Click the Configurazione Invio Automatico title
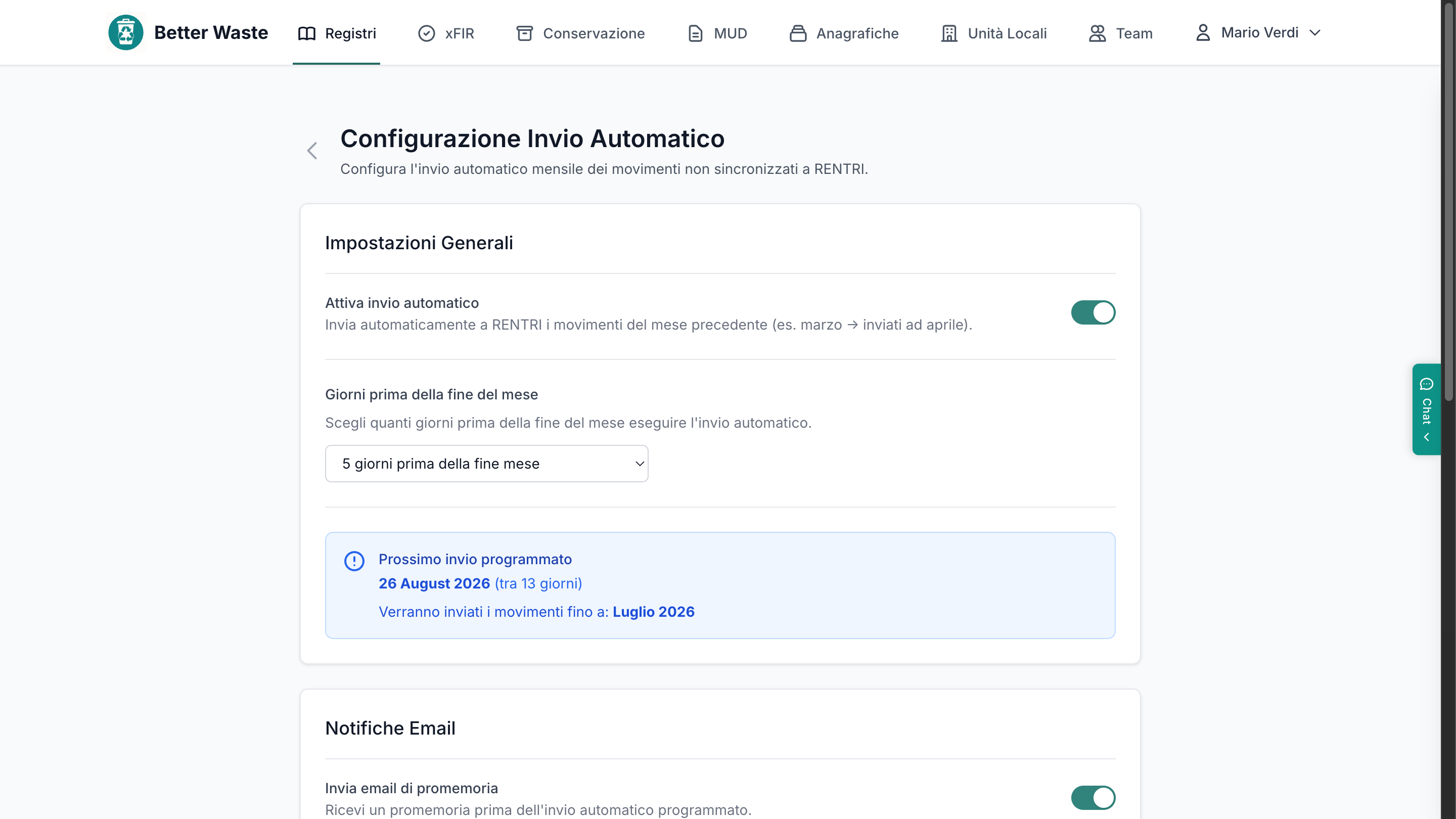Screen dimensions: 1456x819 (x=532, y=139)
